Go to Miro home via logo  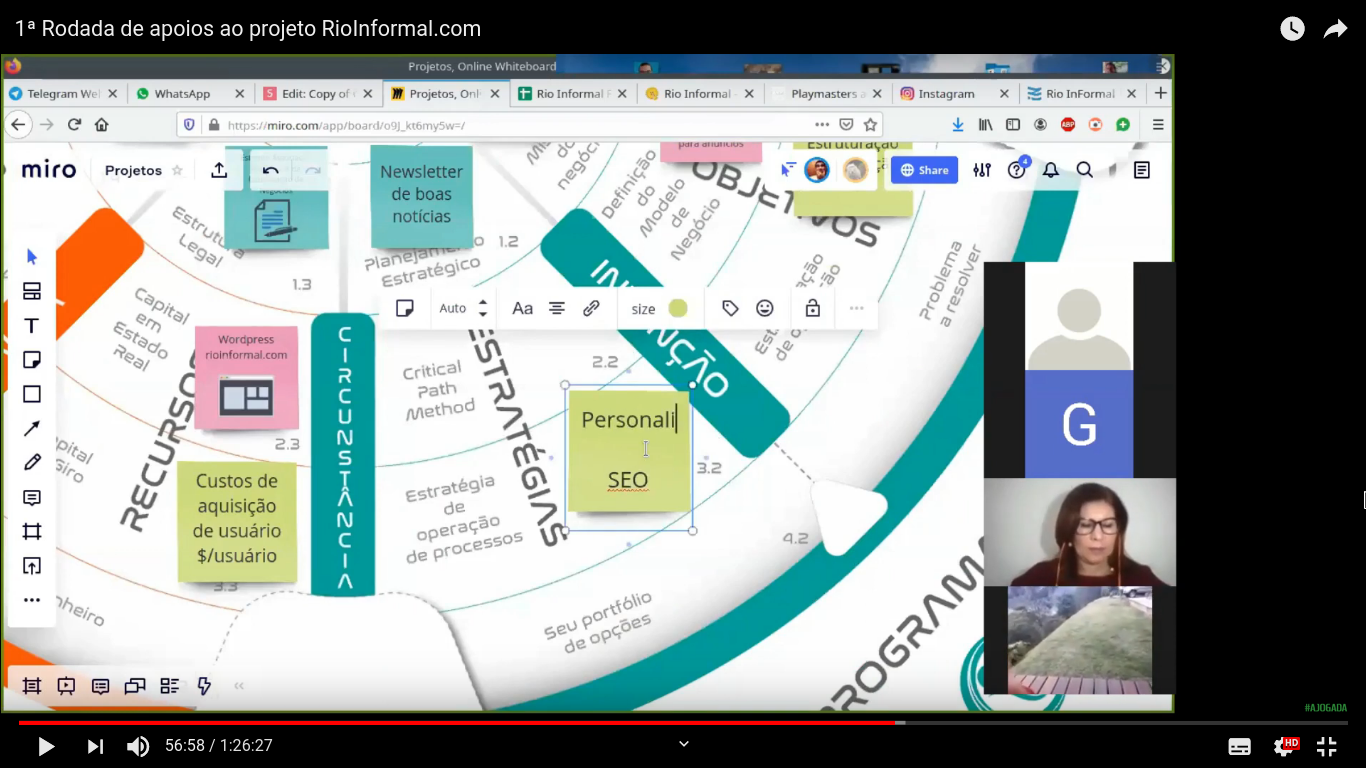49,170
